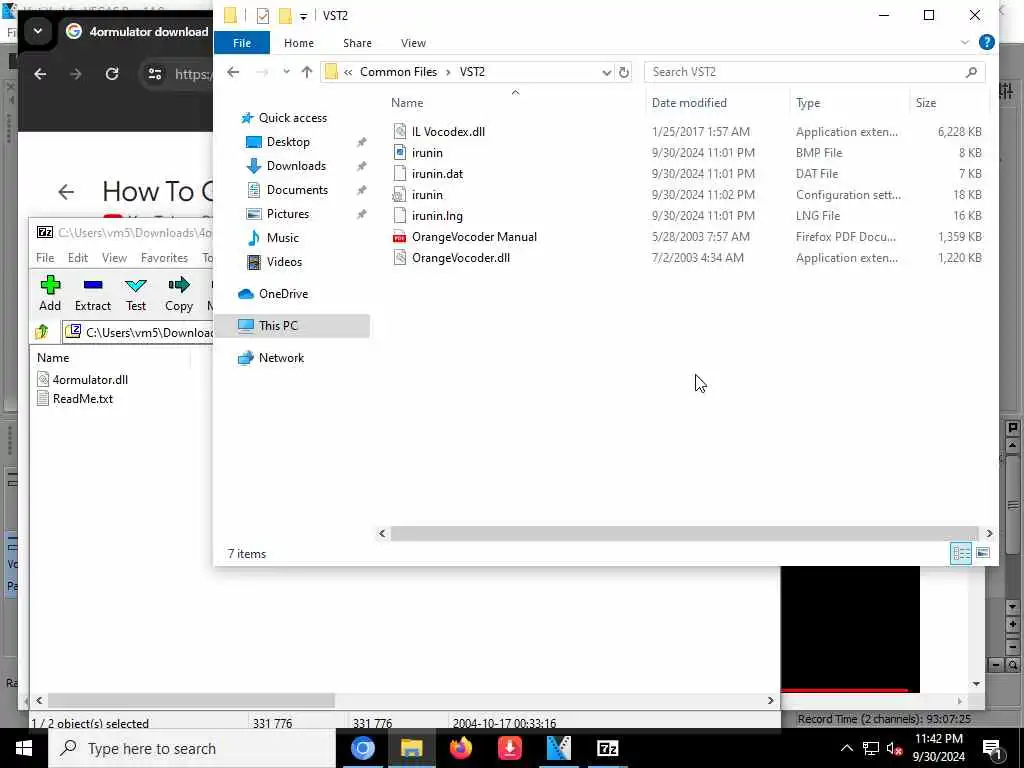
Task: Open Chrome tab search dropdown
Action: (38, 31)
